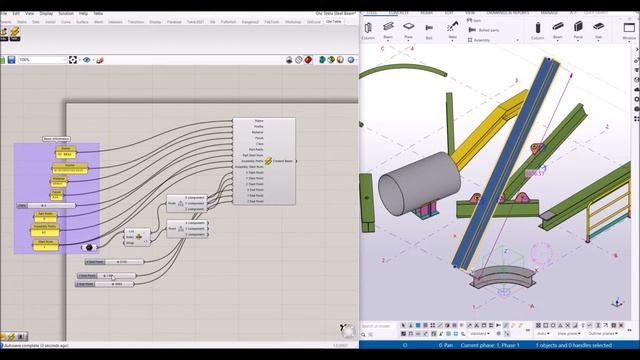Click the zoom extents icon in Grasshopper toolbar
Image resolution: width=640 pixels, height=360 pixels.
pyautogui.click(x=73, y=60)
